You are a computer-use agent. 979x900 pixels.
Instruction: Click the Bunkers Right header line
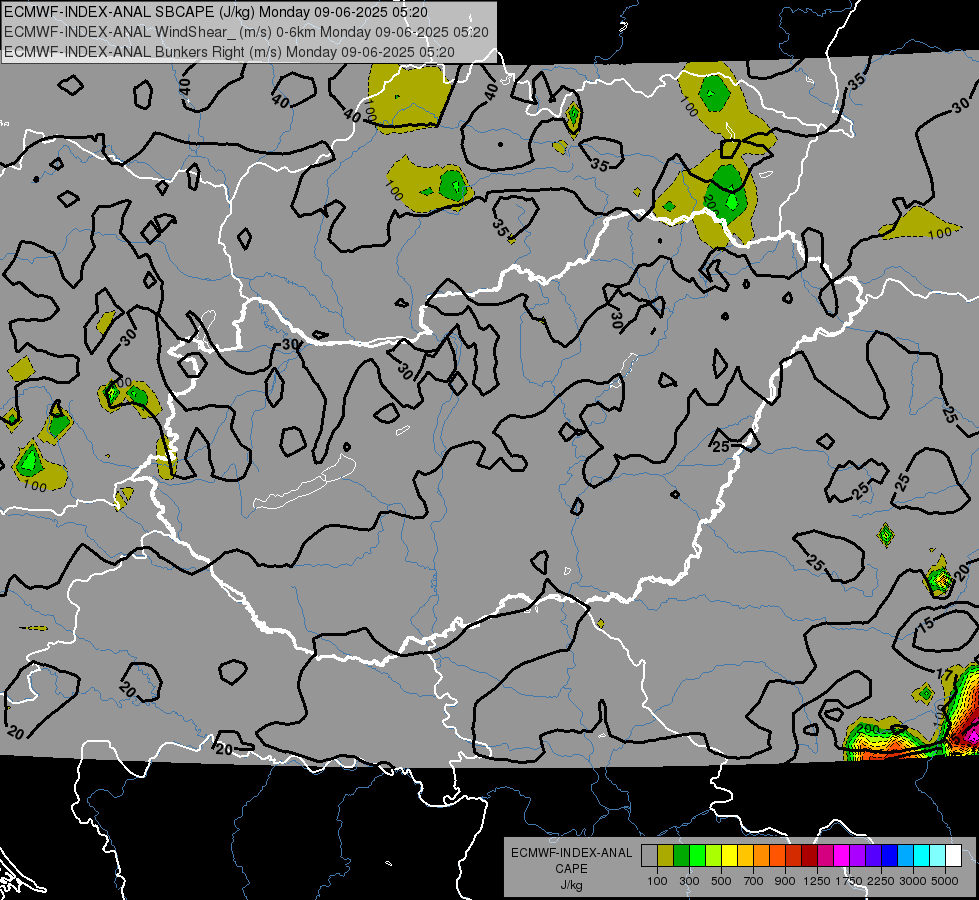[x=229, y=52]
